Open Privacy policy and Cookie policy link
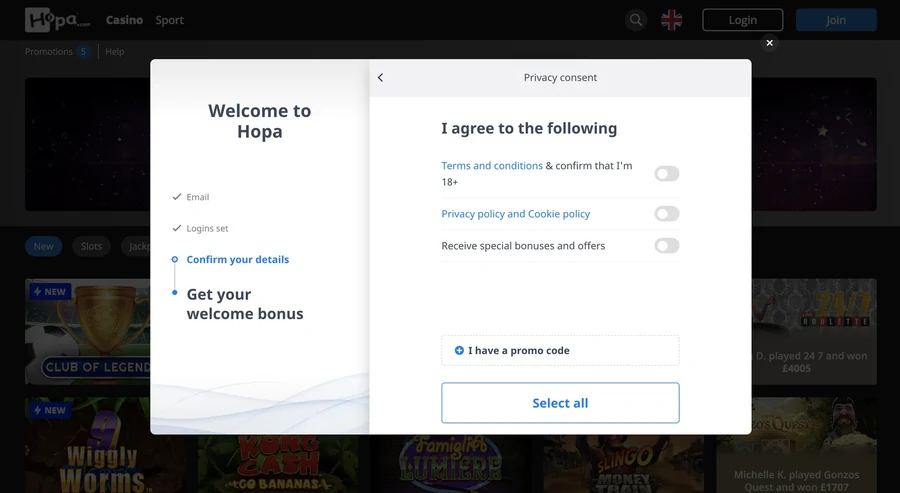This screenshot has width=900, height=493. tap(515, 214)
